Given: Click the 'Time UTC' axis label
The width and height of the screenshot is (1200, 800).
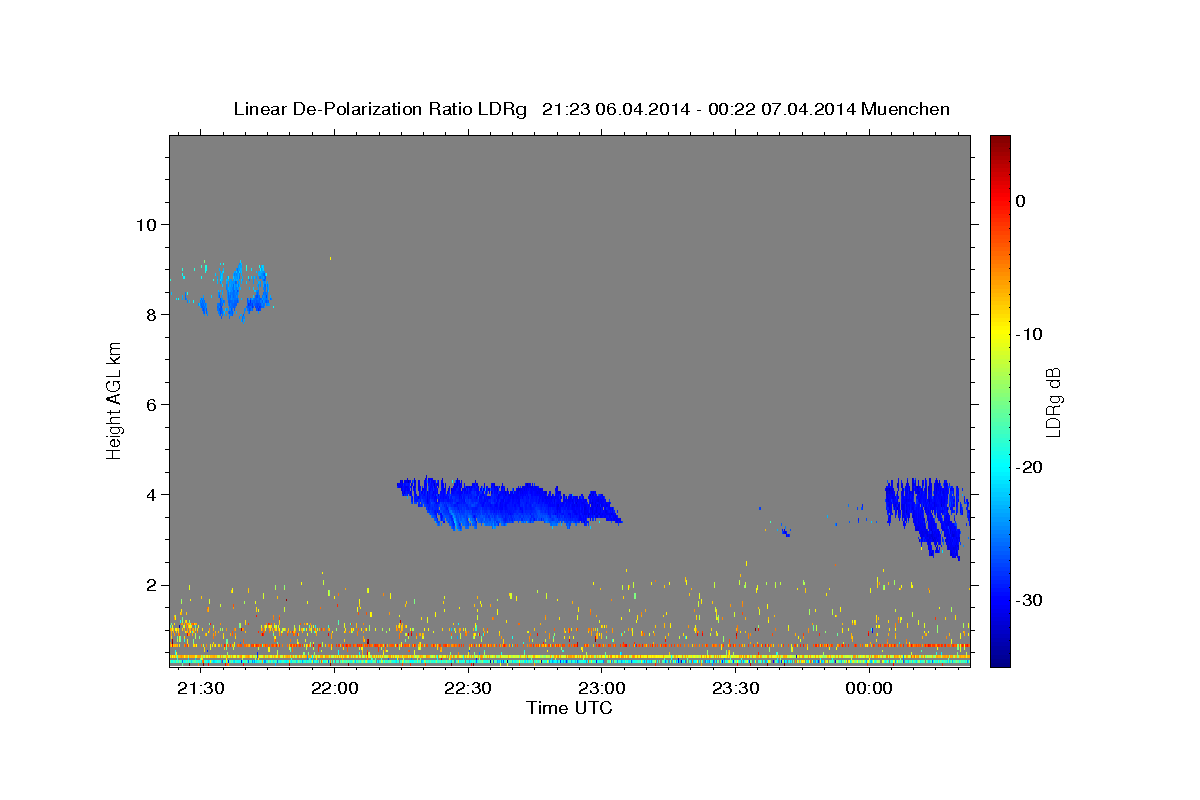Looking at the screenshot, I should (x=569, y=708).
